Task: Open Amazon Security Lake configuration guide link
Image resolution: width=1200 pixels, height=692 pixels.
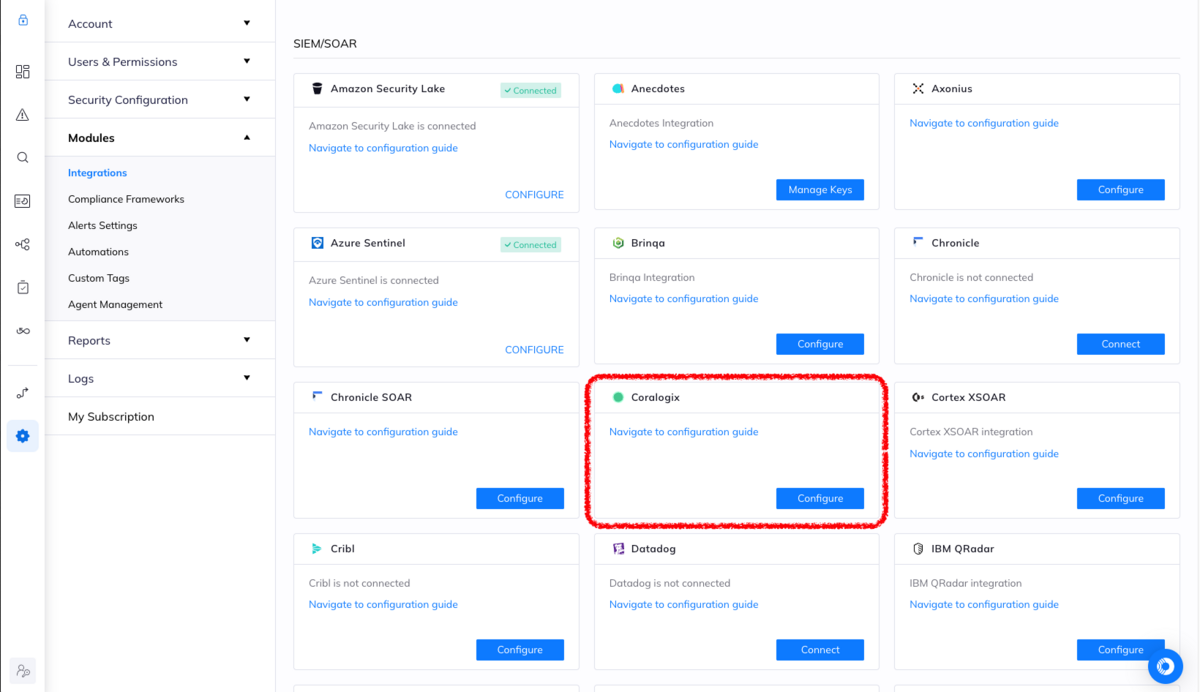Action: point(383,148)
